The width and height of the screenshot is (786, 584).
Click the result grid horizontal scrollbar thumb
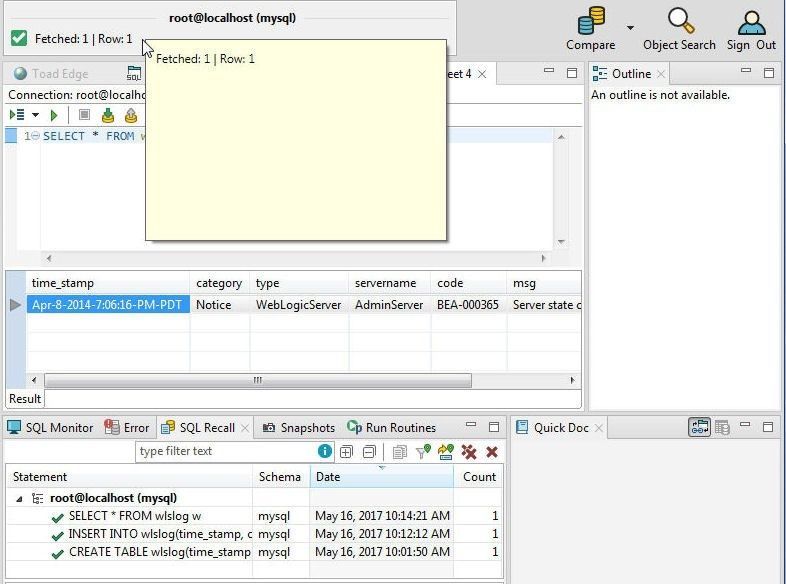258,380
